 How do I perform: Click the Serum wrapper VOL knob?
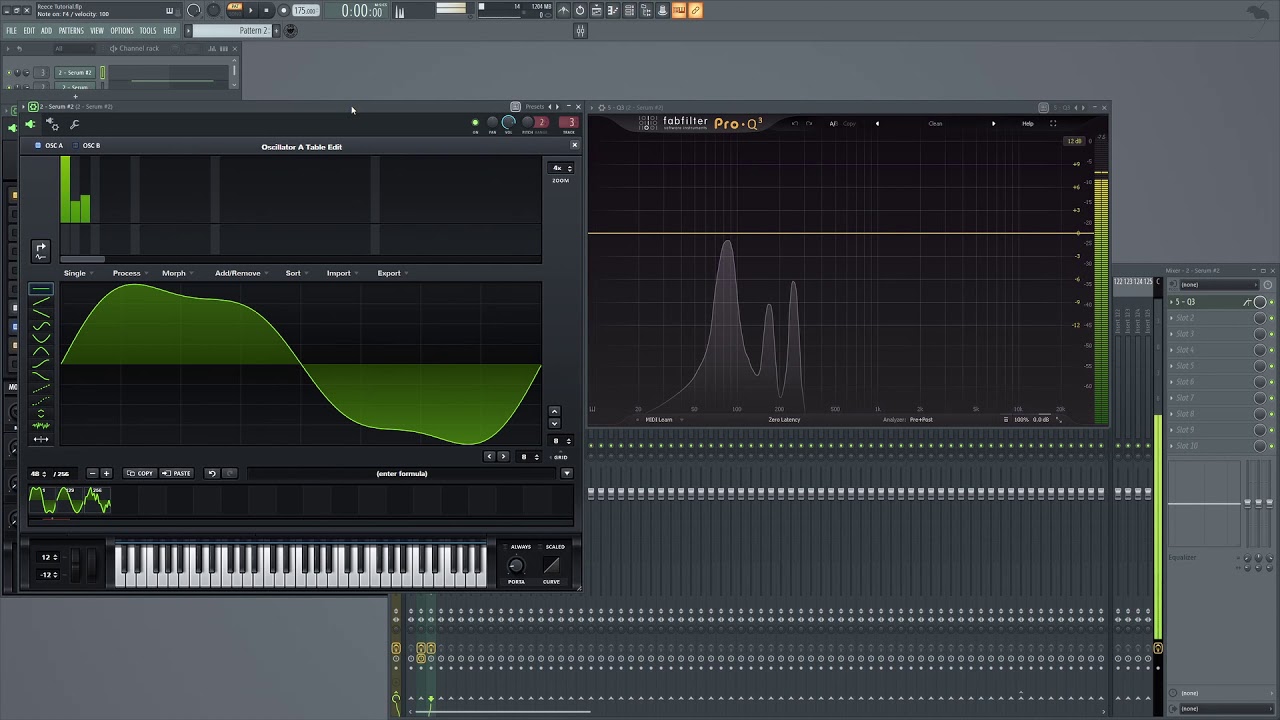coord(509,122)
